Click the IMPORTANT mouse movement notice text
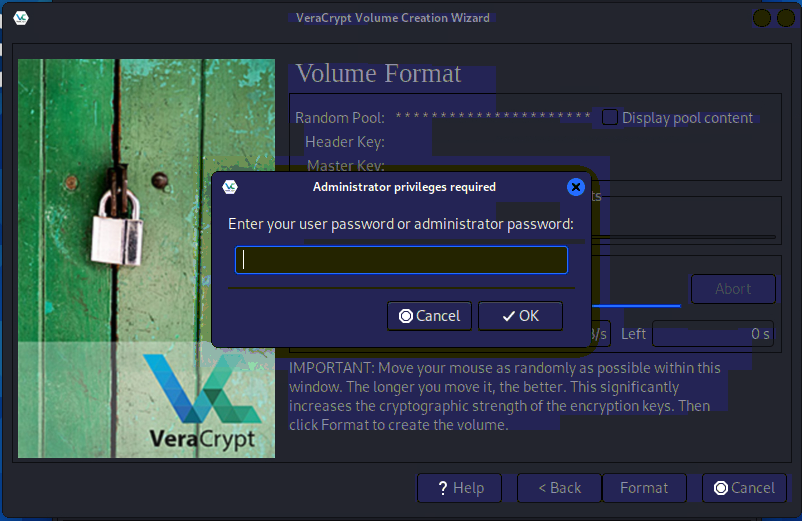This screenshot has height=521, width=802. click(505, 396)
